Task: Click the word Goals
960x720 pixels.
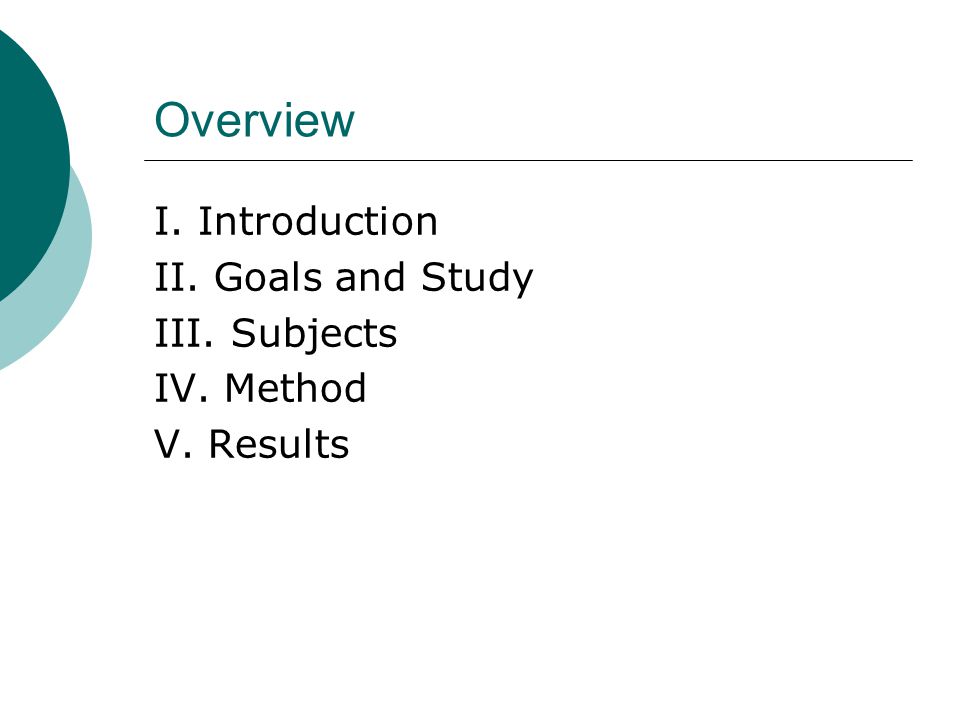Action: click(x=268, y=277)
